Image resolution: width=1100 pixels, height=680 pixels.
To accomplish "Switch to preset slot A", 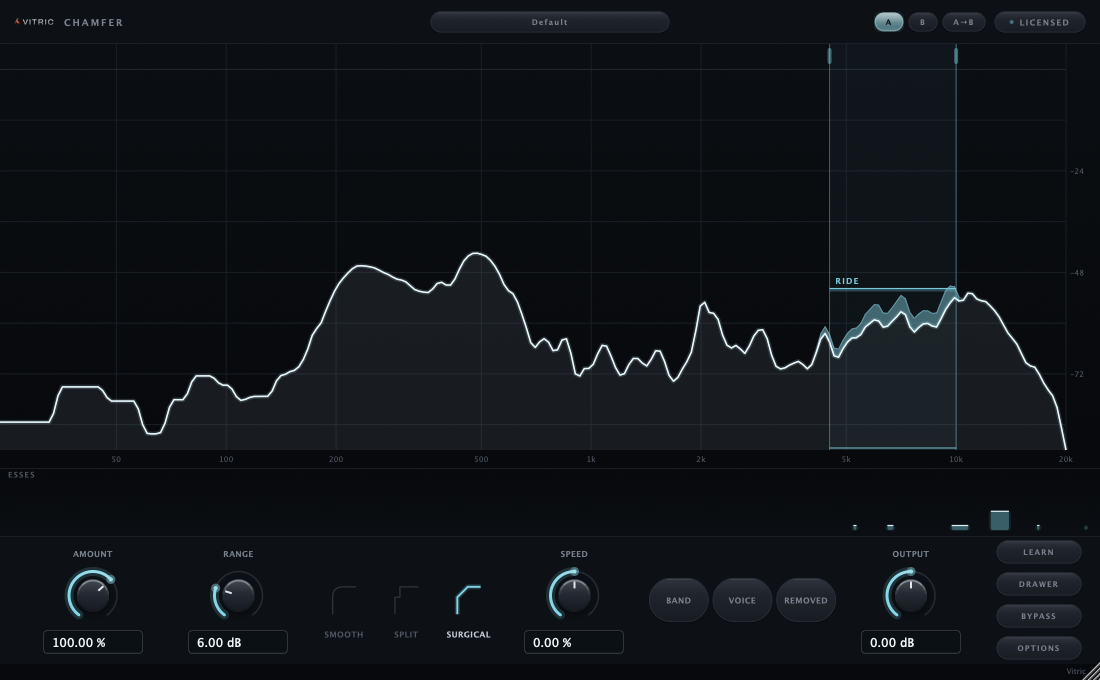I will [888, 22].
